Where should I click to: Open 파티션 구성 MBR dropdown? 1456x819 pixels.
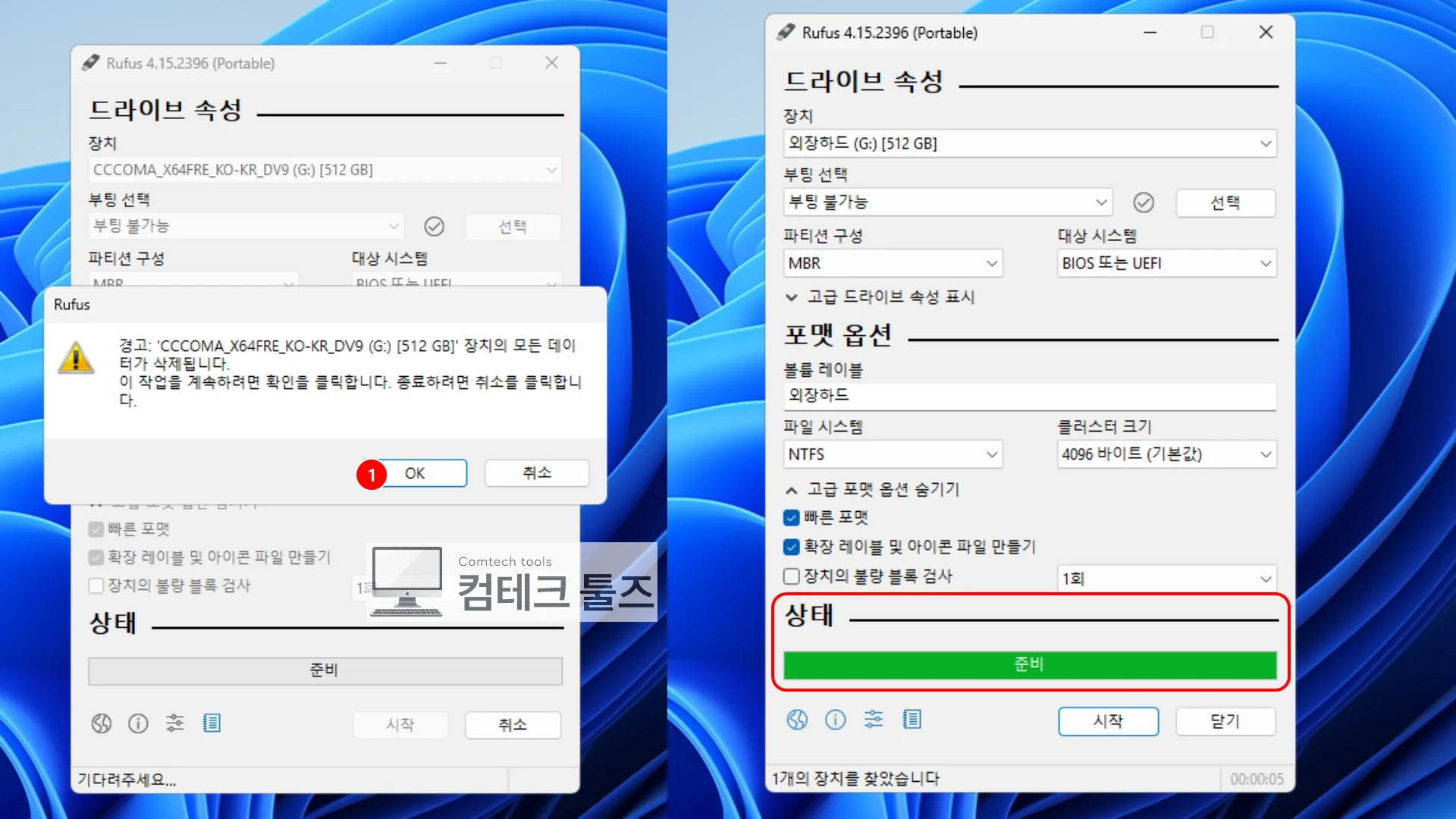[893, 263]
